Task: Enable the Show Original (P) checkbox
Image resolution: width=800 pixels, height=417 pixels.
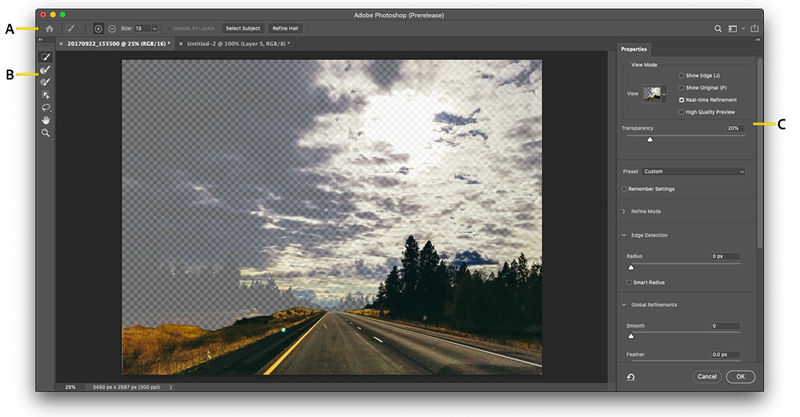Action: tap(681, 88)
